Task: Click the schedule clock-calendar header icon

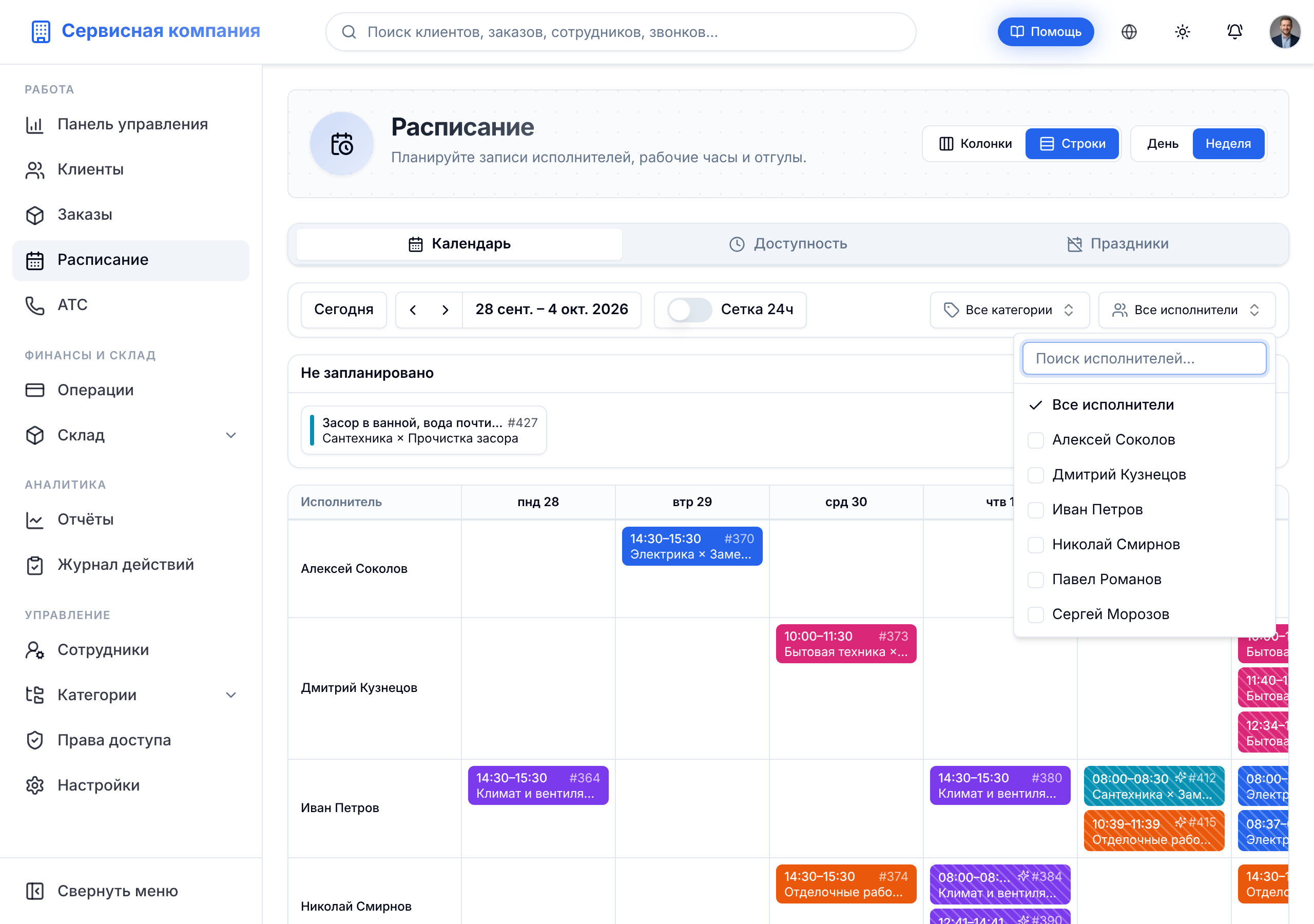Action: pos(342,144)
